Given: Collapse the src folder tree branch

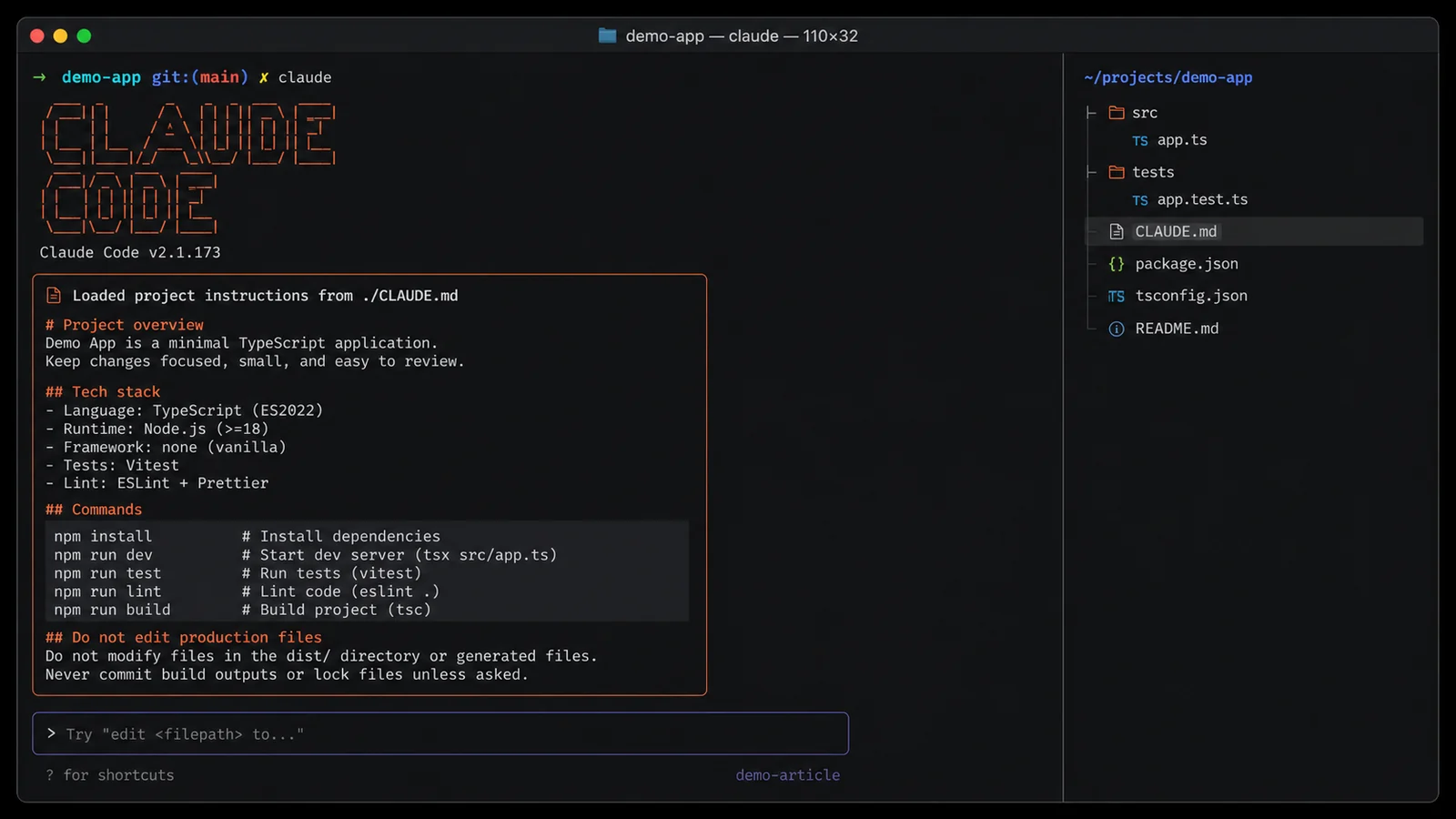Looking at the screenshot, I should 1091,113.
